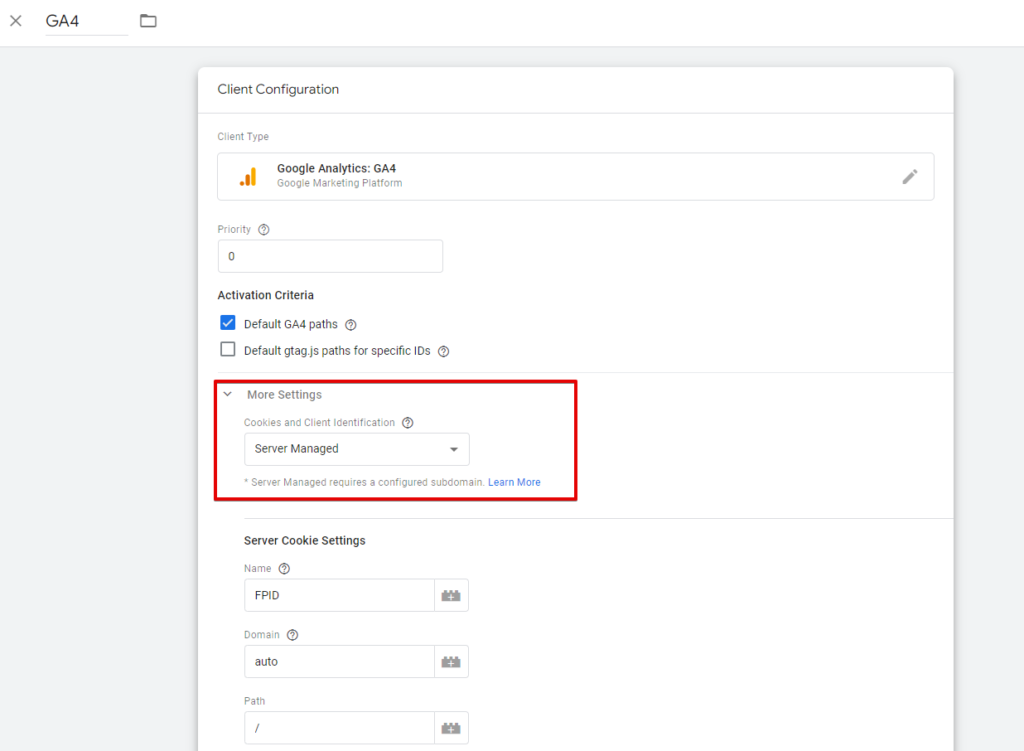
Task: Click the Path input field
Action: (x=339, y=727)
